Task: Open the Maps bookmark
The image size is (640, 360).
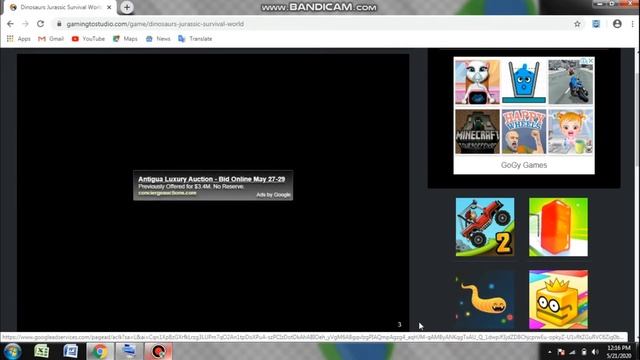Action: [x=125, y=39]
